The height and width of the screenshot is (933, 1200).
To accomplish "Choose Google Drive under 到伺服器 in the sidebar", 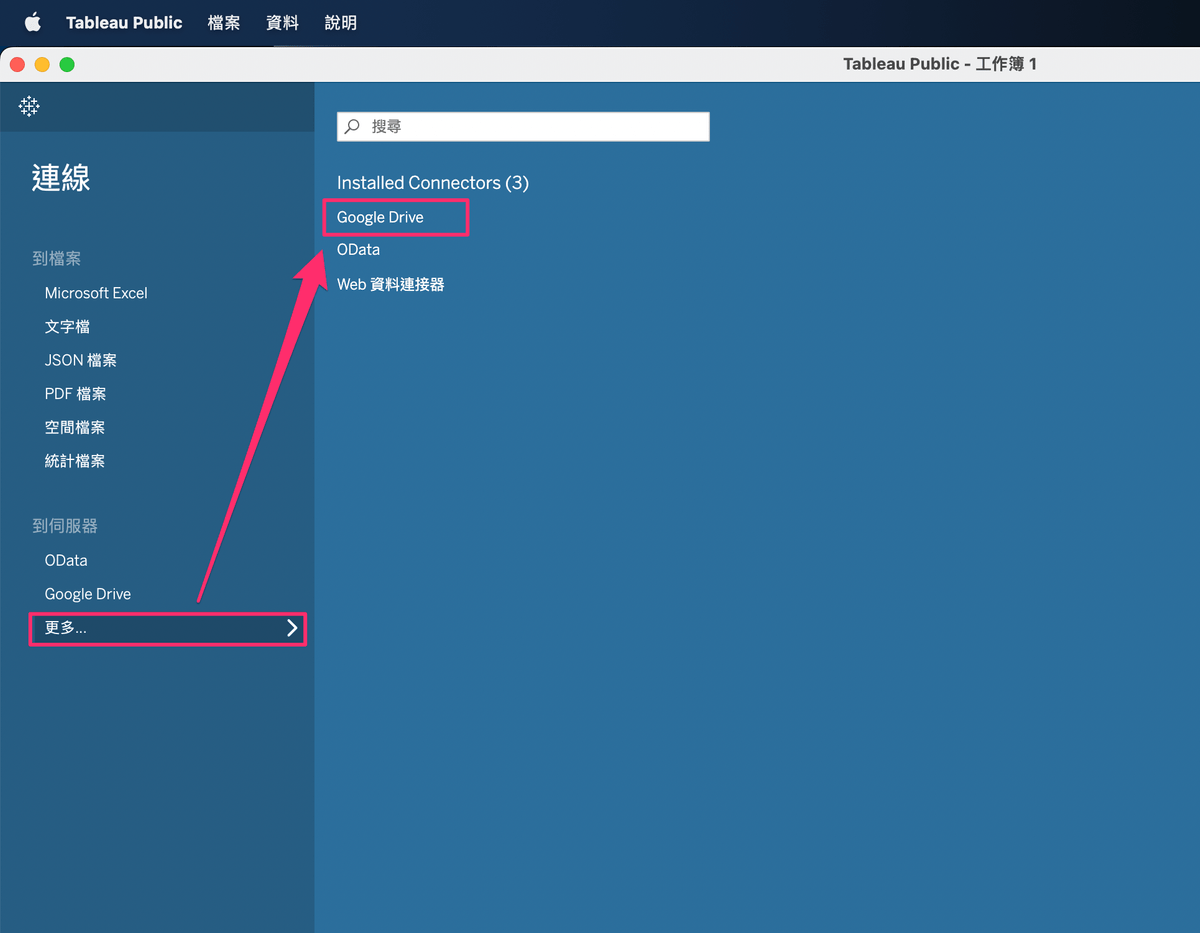I will tap(88, 594).
